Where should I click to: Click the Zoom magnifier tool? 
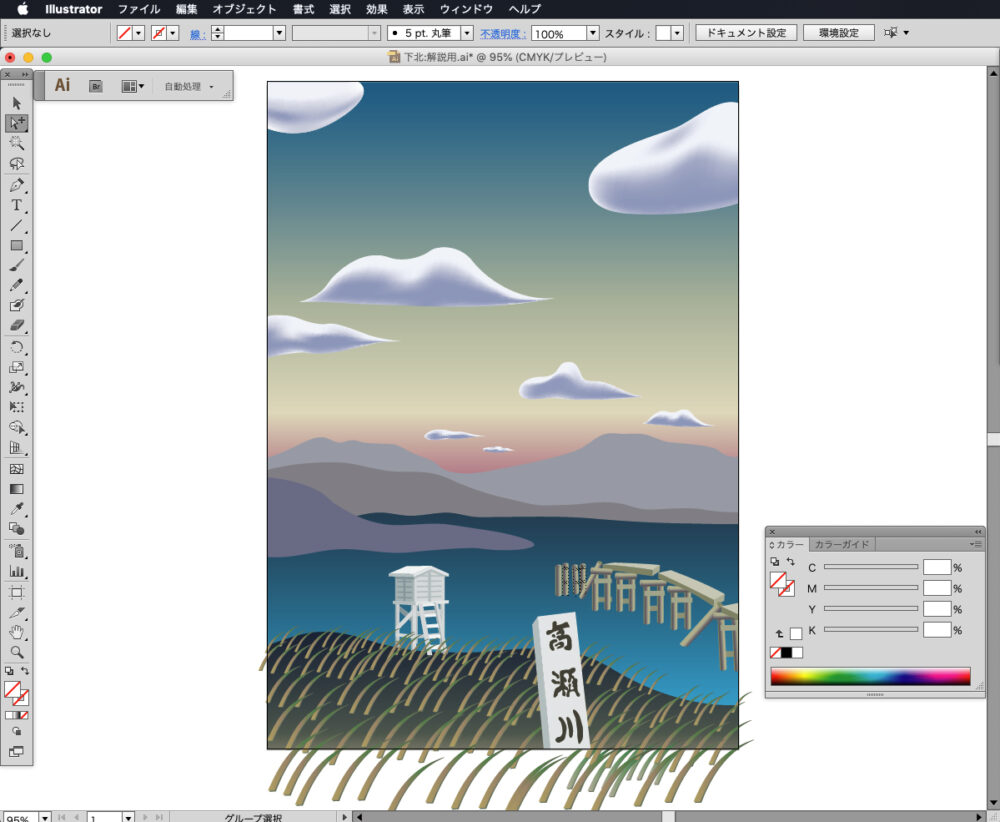point(17,651)
